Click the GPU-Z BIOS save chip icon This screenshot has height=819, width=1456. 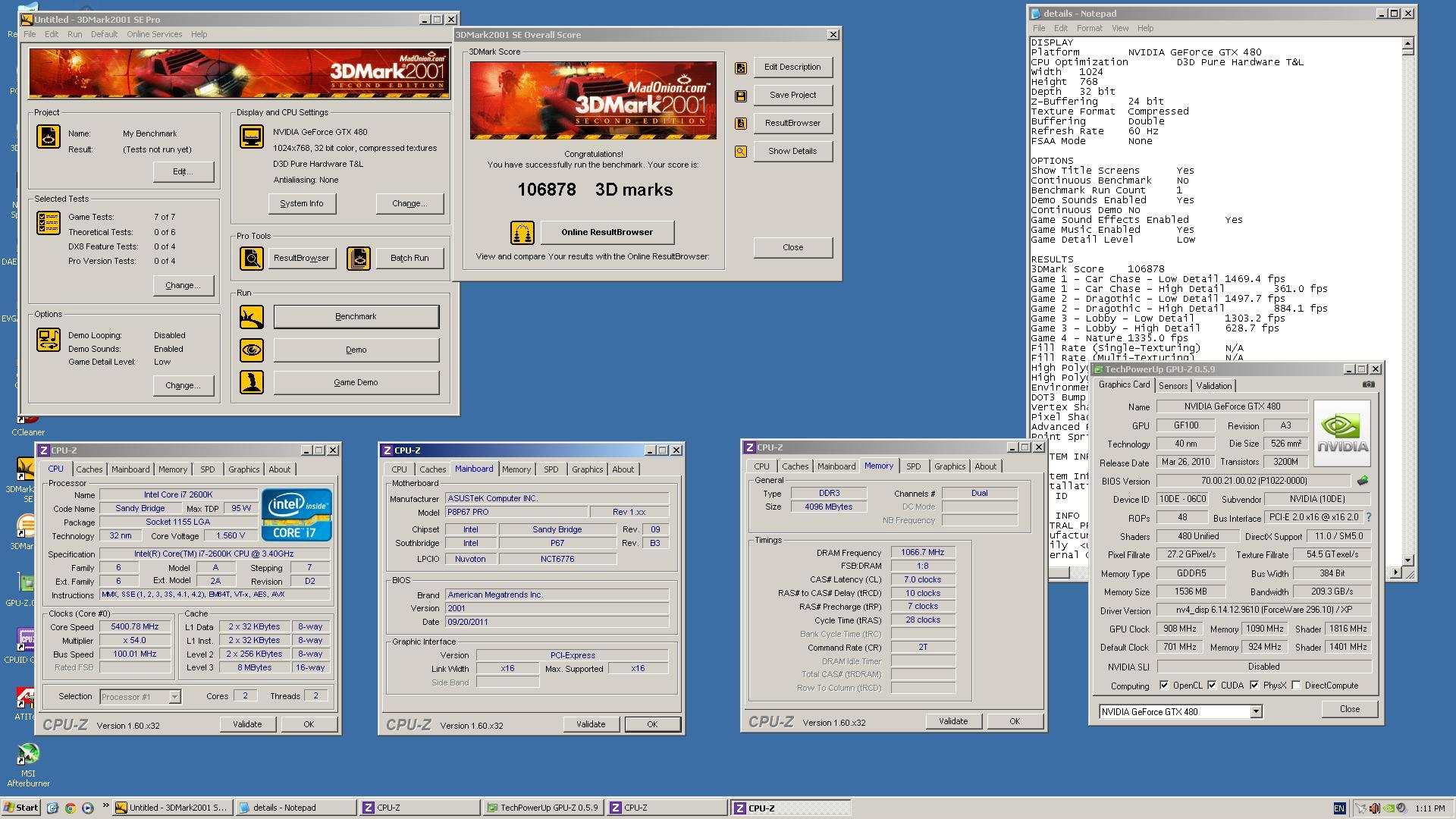point(1363,480)
